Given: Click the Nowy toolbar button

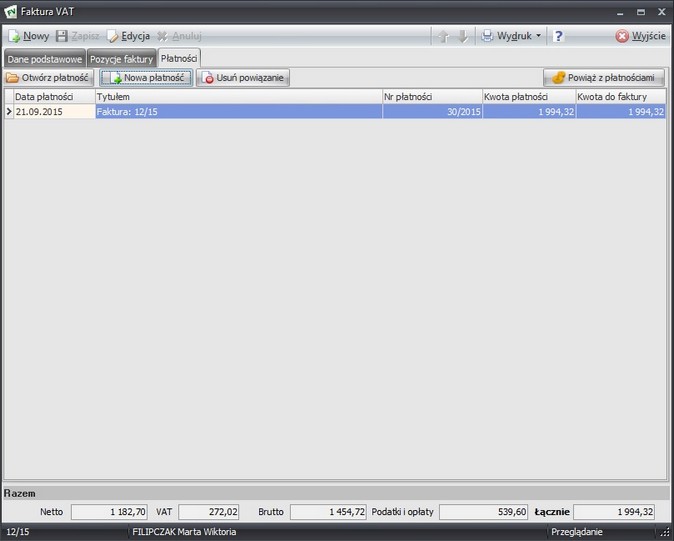Looking at the screenshot, I should tap(28, 36).
